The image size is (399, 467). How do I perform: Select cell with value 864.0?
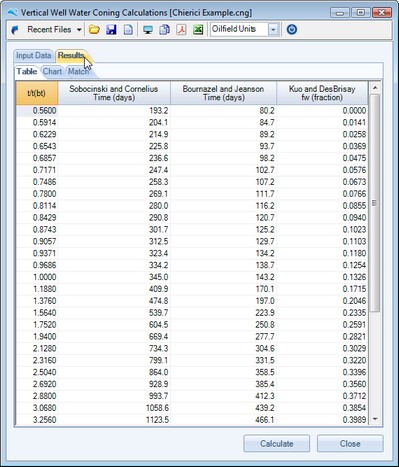[114, 372]
